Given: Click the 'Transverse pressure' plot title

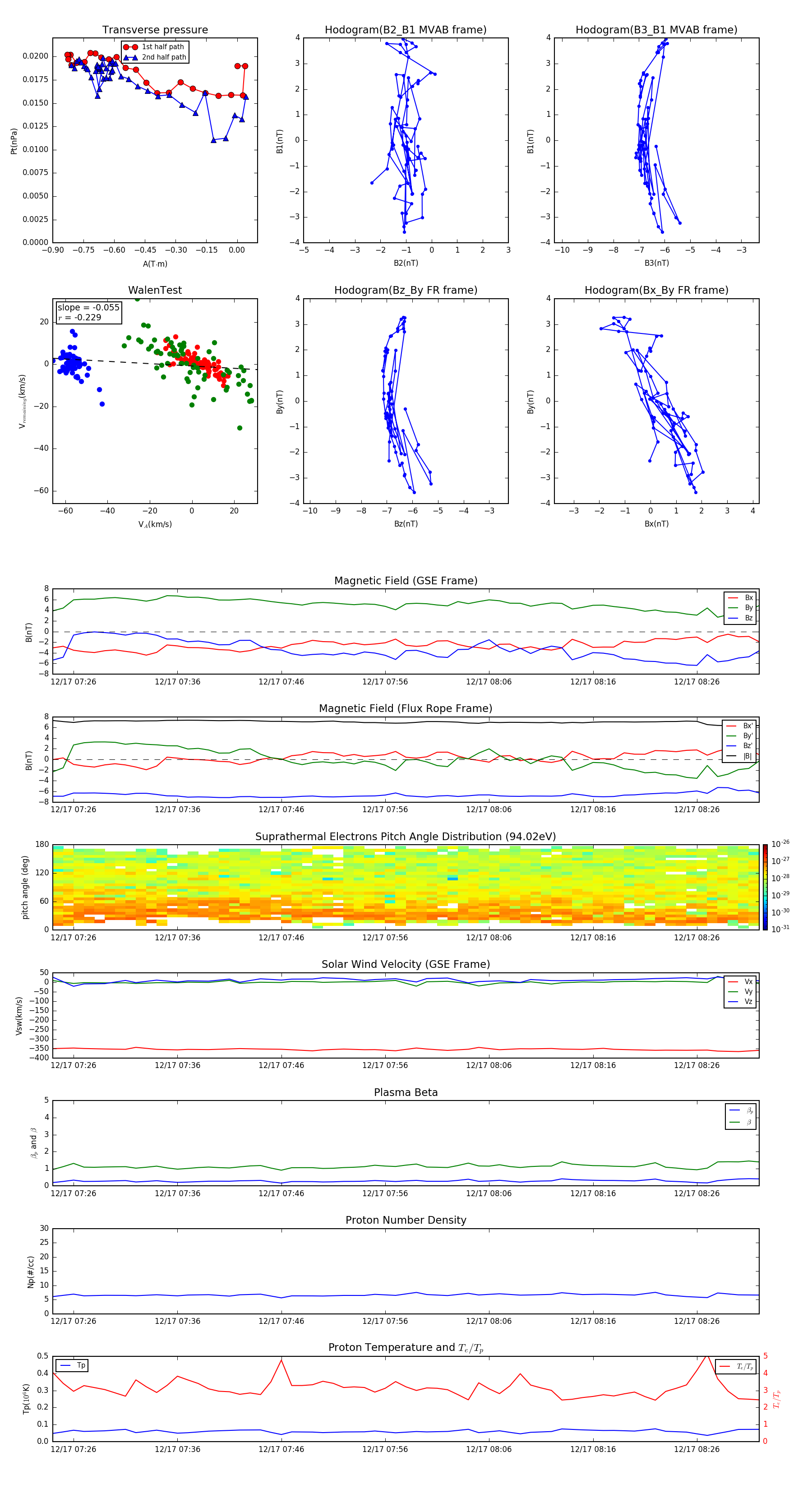Looking at the screenshot, I should [155, 30].
